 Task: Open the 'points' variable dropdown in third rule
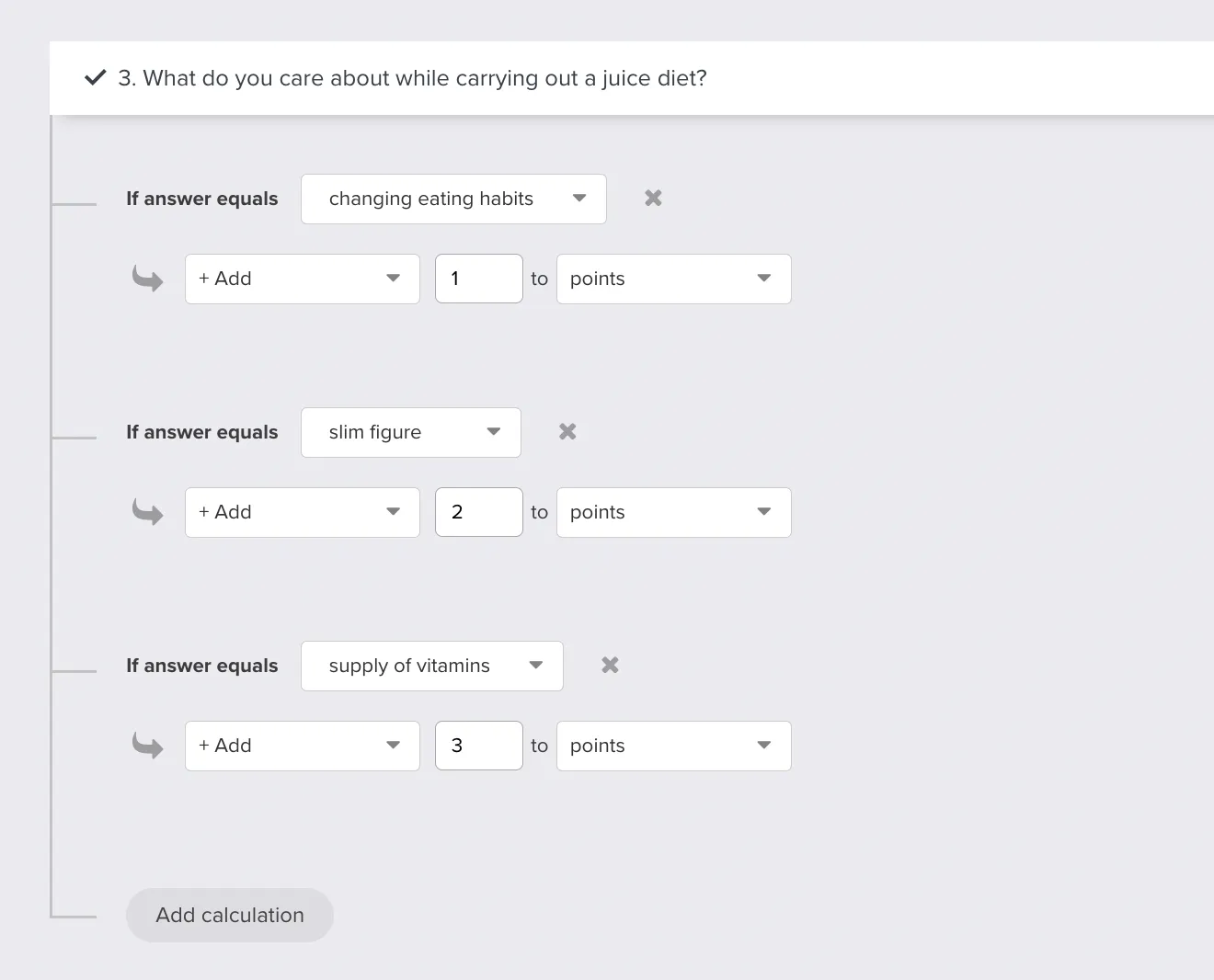pyautogui.click(x=673, y=746)
